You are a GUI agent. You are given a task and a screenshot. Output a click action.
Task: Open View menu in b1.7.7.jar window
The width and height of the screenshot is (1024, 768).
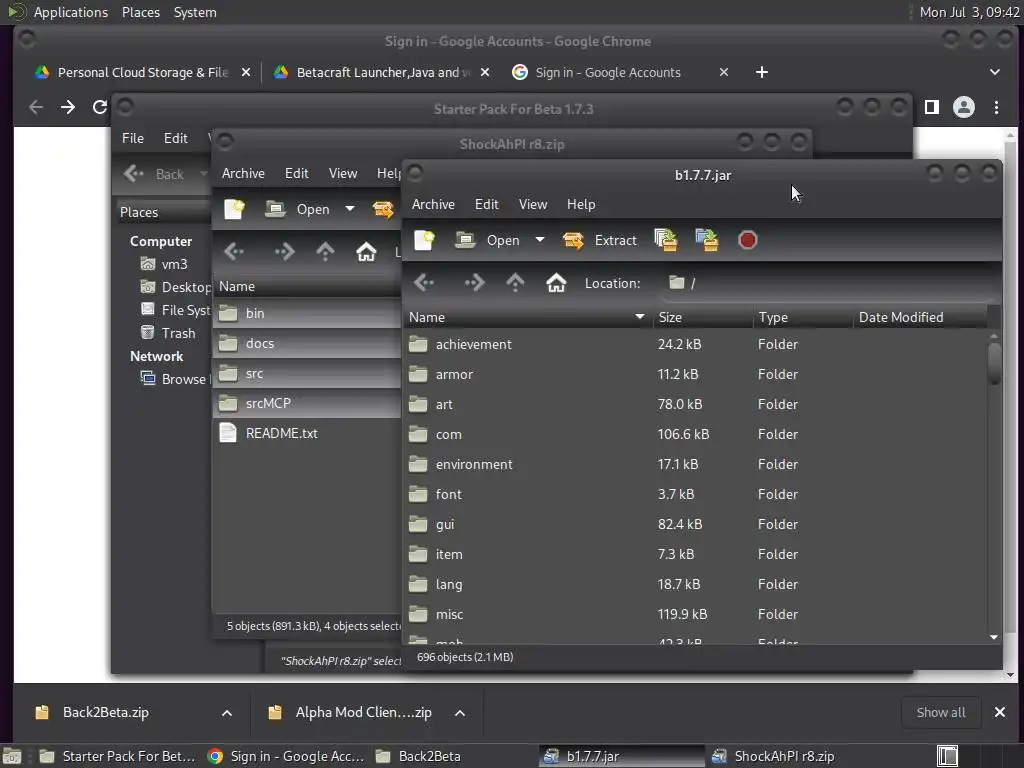pos(533,204)
